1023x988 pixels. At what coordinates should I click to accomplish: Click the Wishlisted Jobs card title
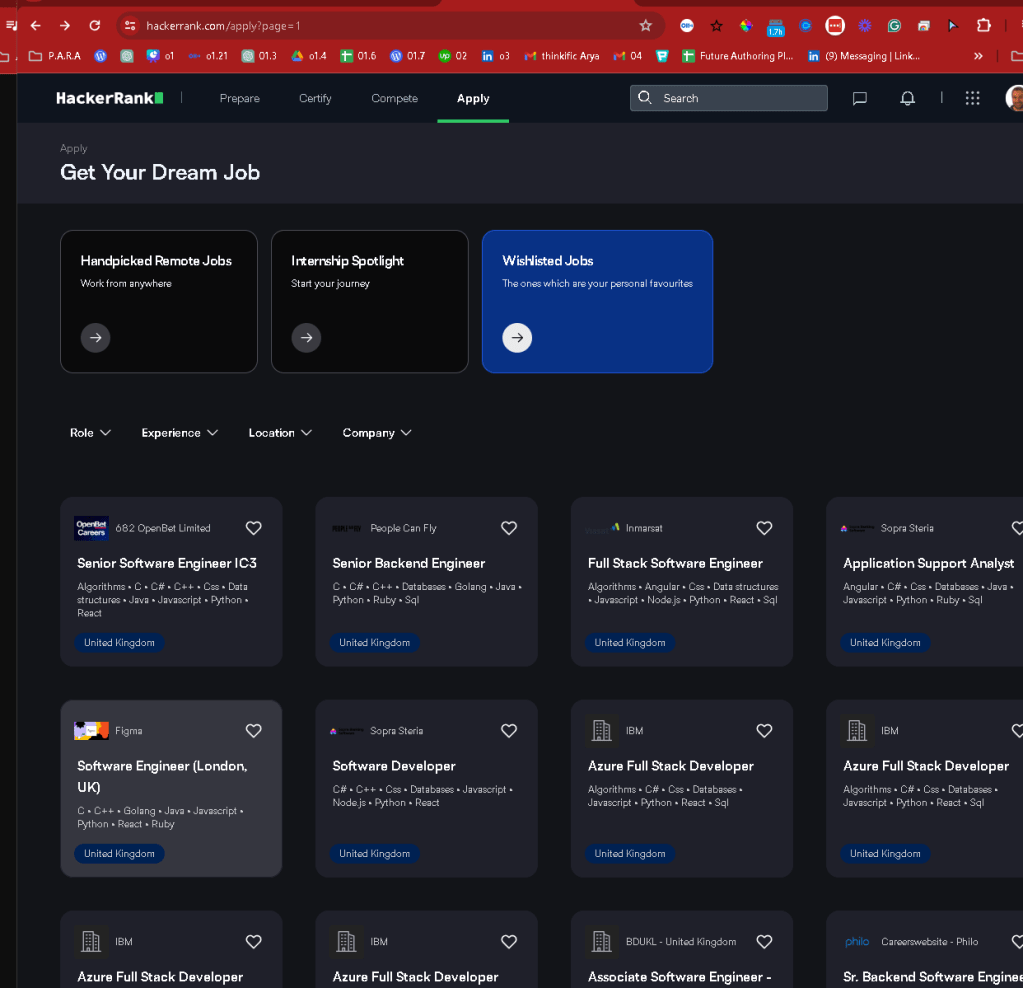pos(547,261)
